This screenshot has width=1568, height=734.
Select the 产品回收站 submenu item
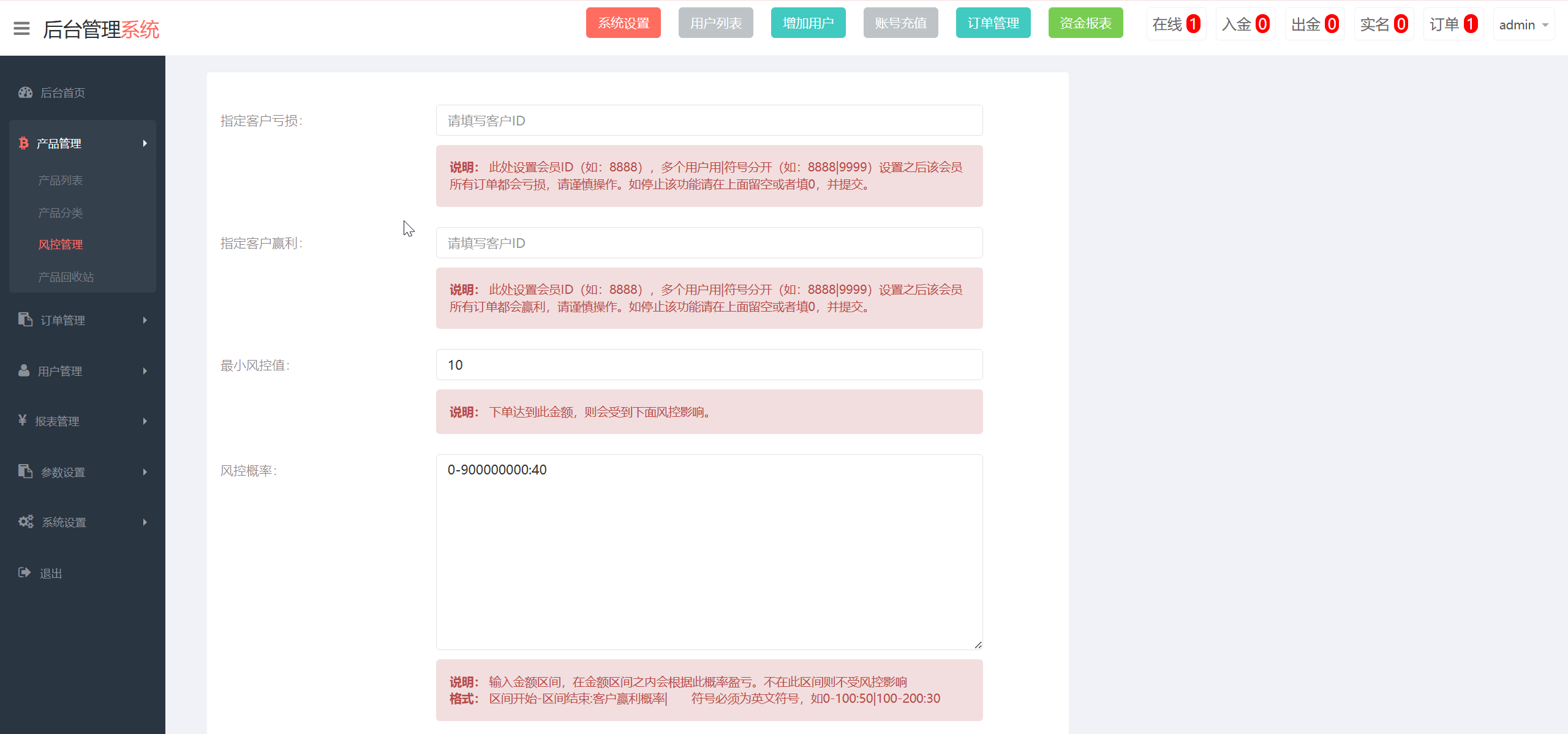[x=66, y=277]
